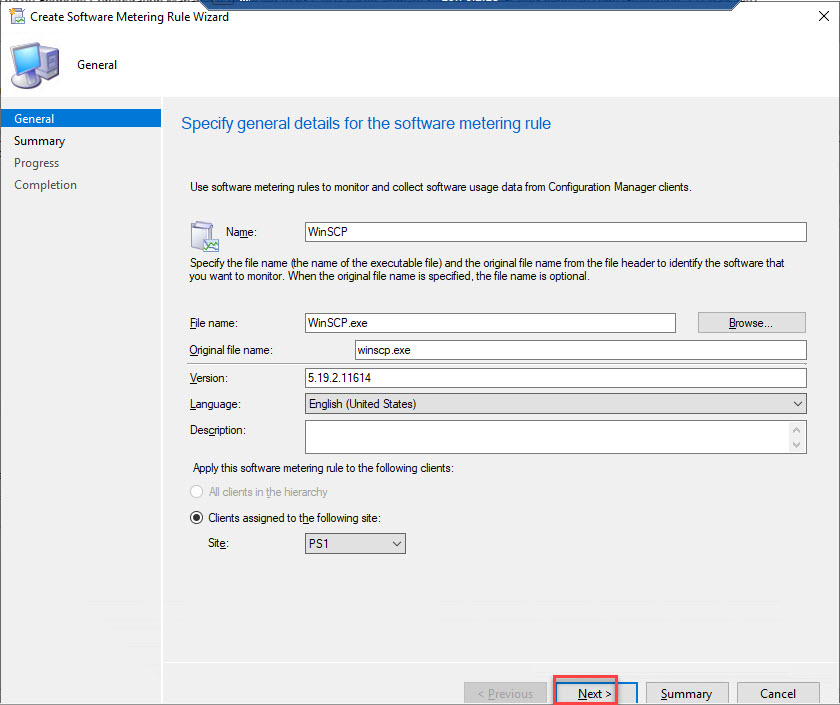
Task: Select 'Clients assigned to the following site' option
Action: pyautogui.click(x=196, y=518)
